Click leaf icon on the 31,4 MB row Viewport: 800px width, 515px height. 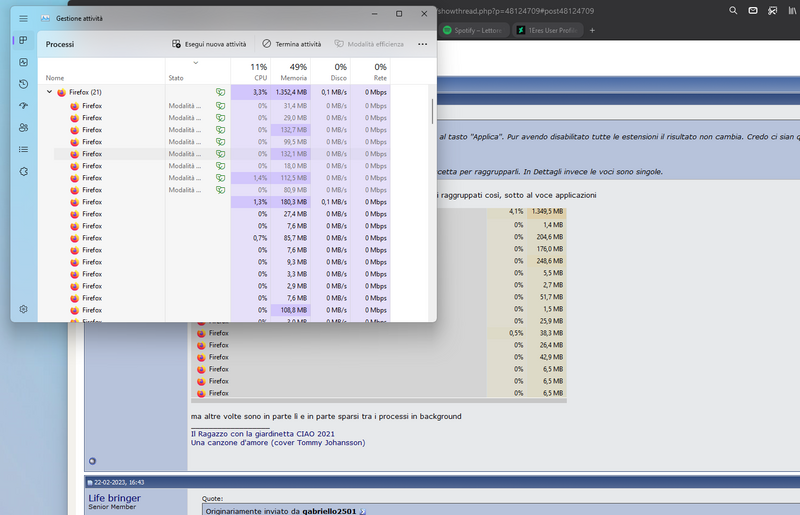point(220,106)
